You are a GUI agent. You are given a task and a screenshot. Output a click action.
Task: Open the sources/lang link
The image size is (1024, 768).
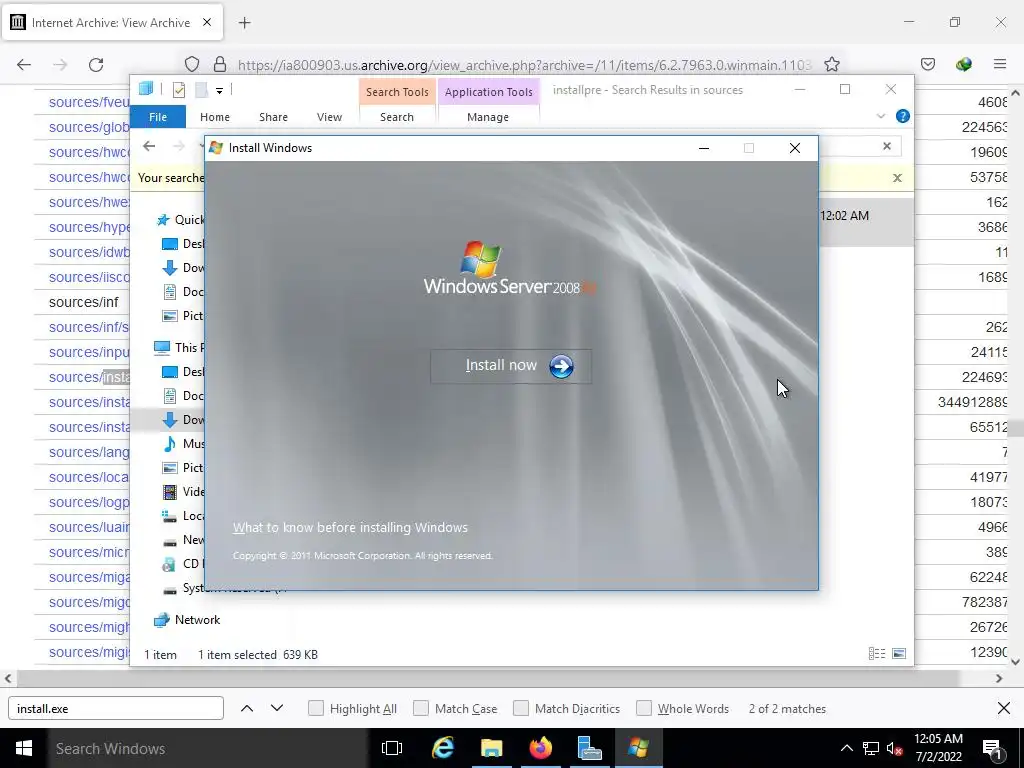tap(89, 453)
